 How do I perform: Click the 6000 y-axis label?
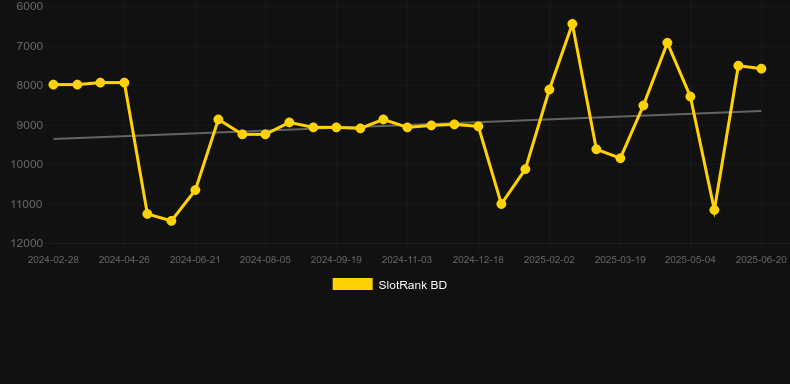click(x=30, y=6)
